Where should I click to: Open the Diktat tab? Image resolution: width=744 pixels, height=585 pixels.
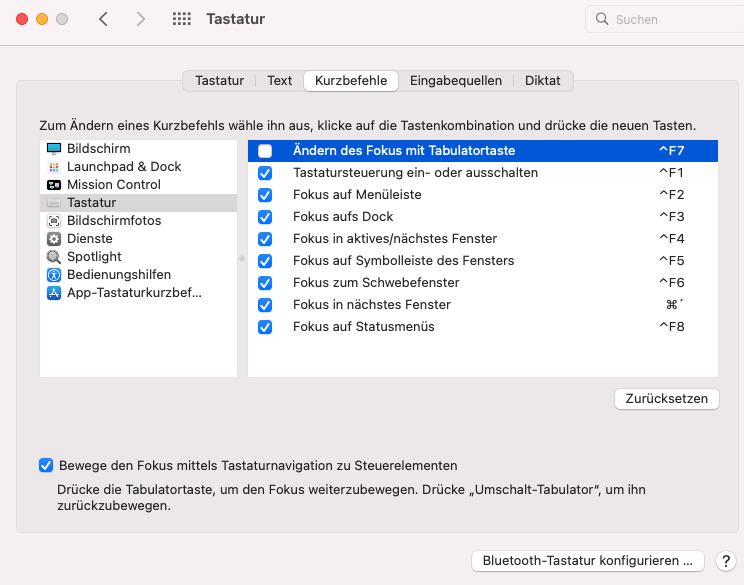[x=543, y=80]
